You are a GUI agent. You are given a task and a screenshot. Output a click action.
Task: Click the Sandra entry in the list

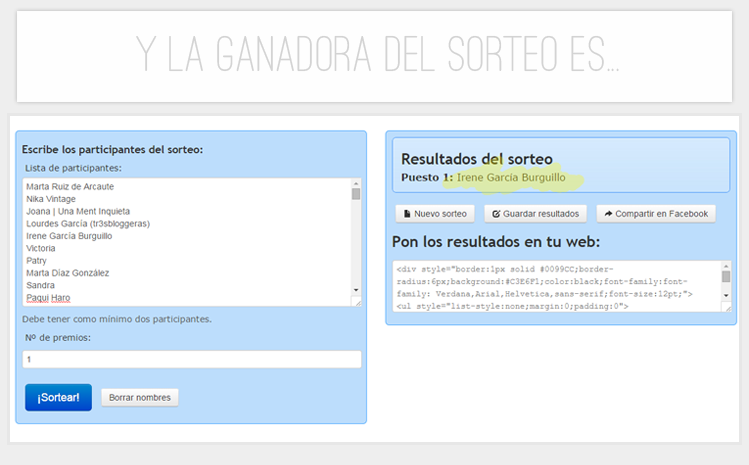40,285
